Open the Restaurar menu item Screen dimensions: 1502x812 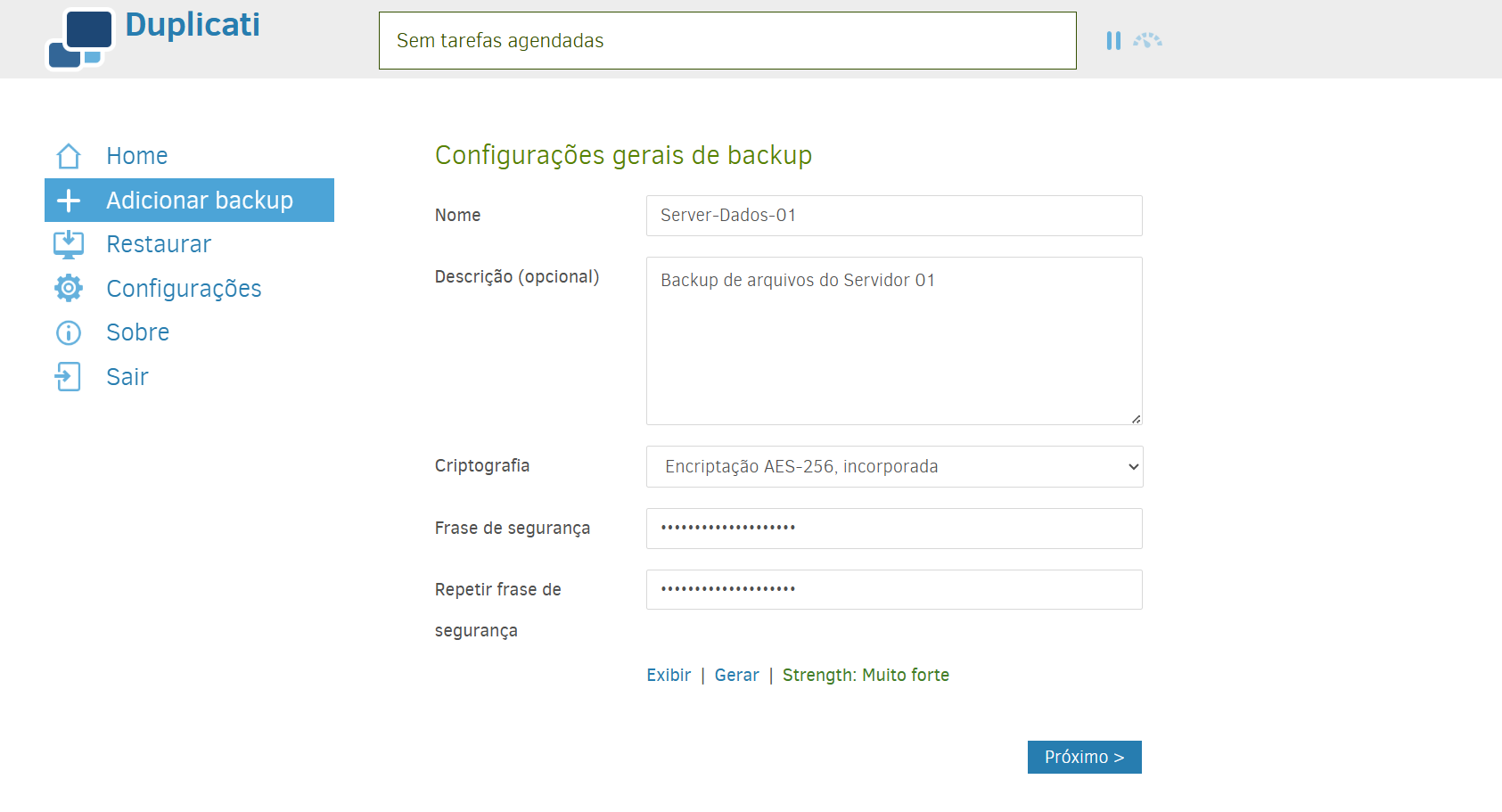(159, 244)
